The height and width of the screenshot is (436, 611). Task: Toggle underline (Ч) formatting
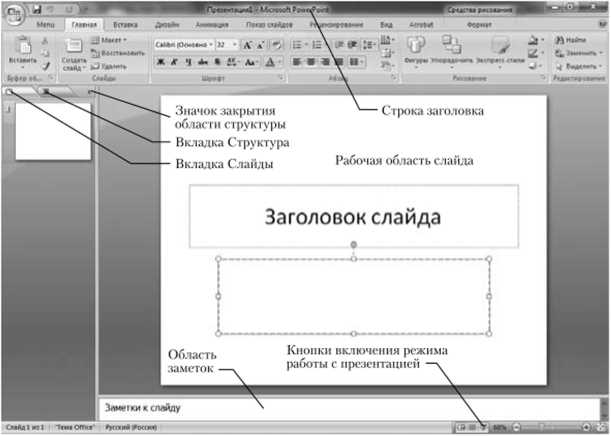click(188, 62)
